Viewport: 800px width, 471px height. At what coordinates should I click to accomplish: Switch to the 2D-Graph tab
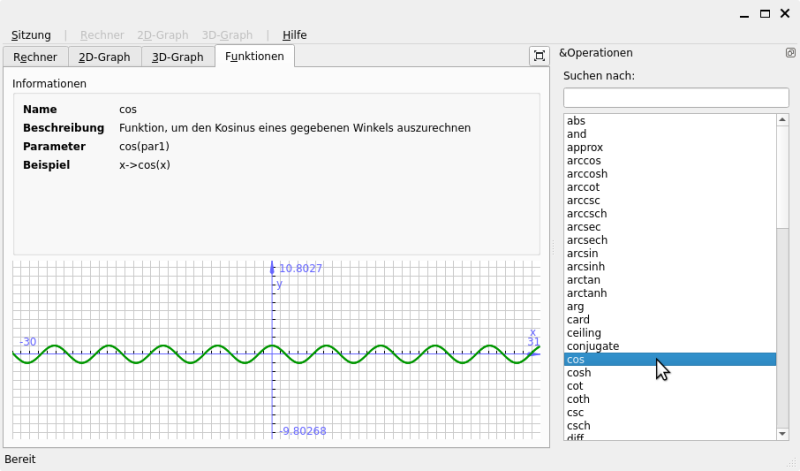coord(105,57)
